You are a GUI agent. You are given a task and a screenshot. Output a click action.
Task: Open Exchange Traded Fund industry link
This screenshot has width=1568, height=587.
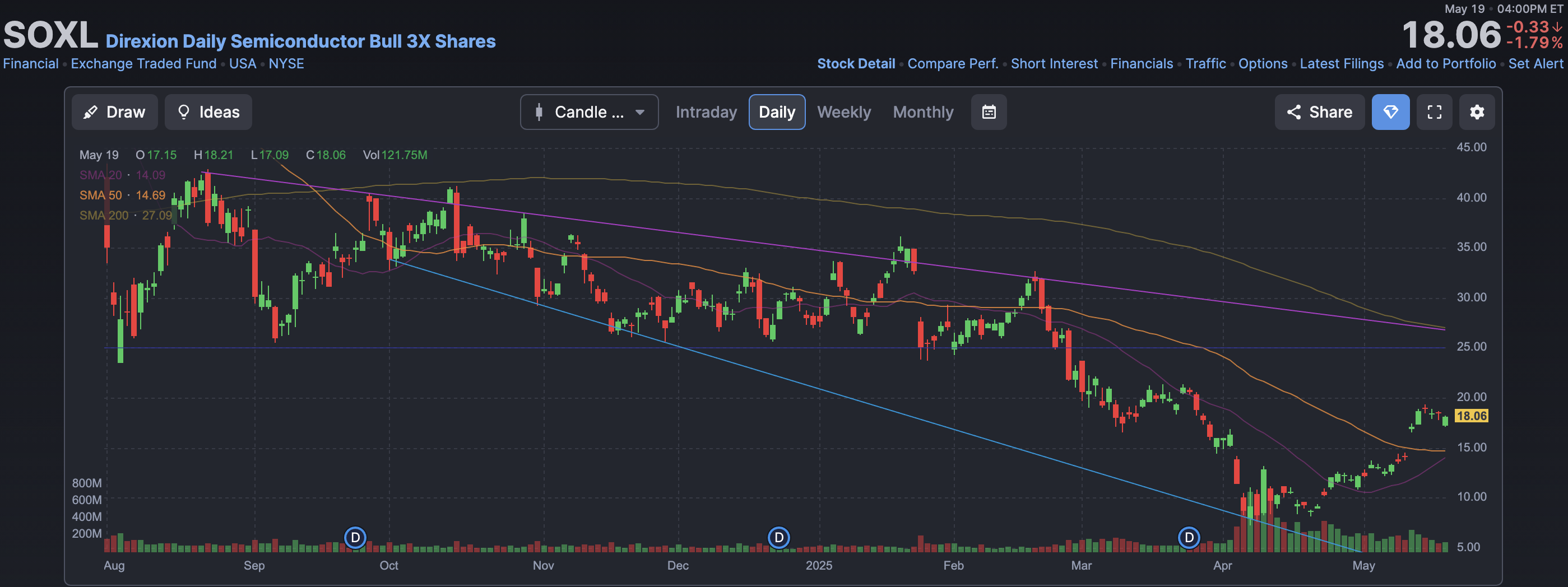(x=143, y=64)
